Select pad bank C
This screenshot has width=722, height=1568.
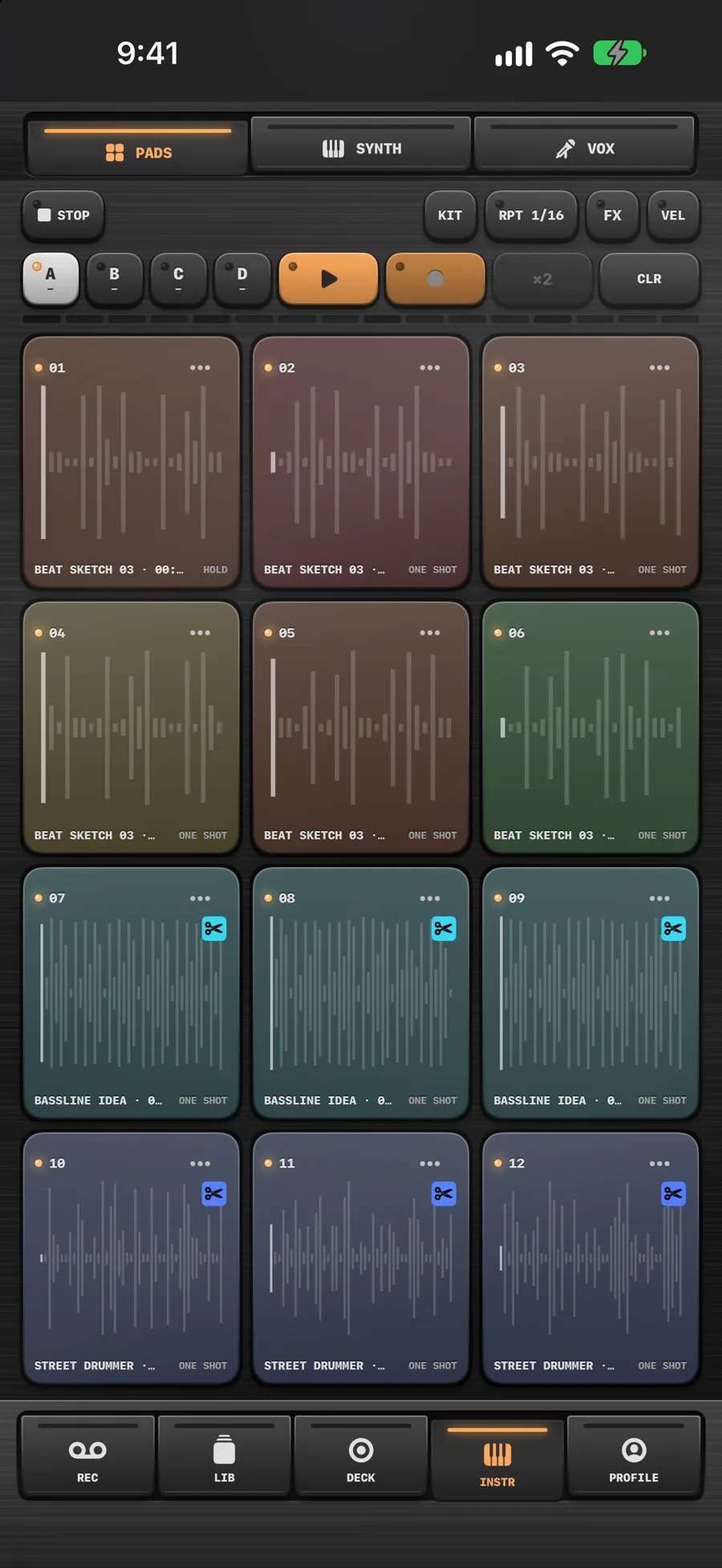(178, 279)
